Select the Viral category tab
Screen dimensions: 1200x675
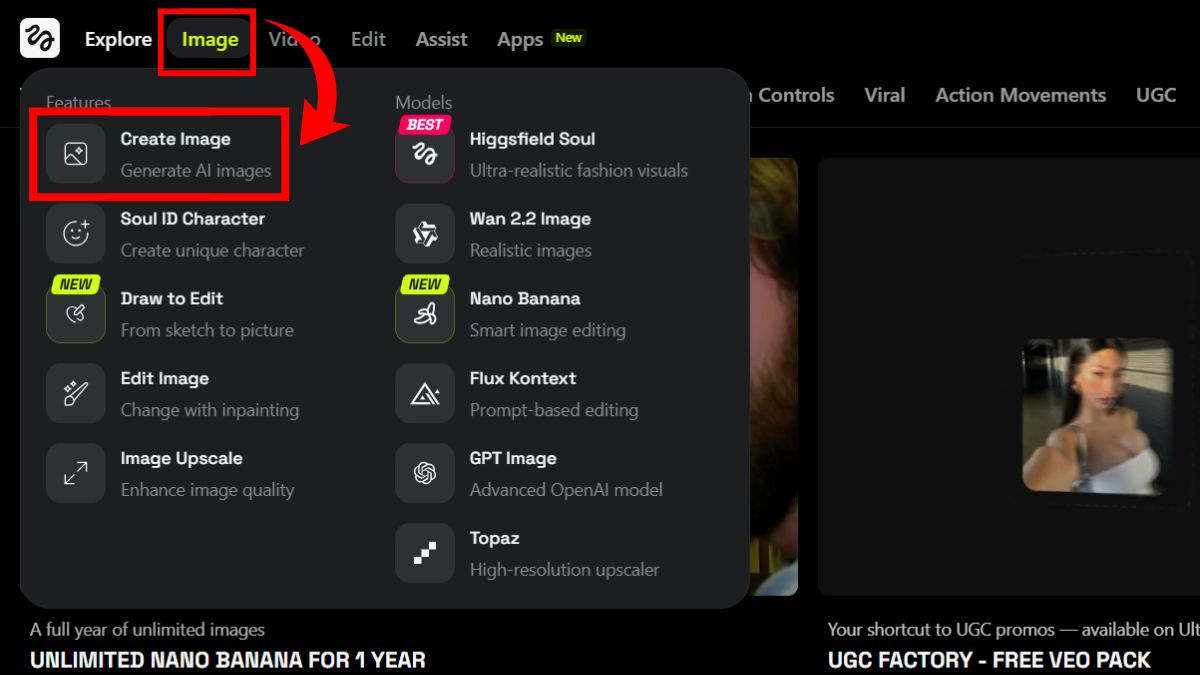pyautogui.click(x=884, y=96)
